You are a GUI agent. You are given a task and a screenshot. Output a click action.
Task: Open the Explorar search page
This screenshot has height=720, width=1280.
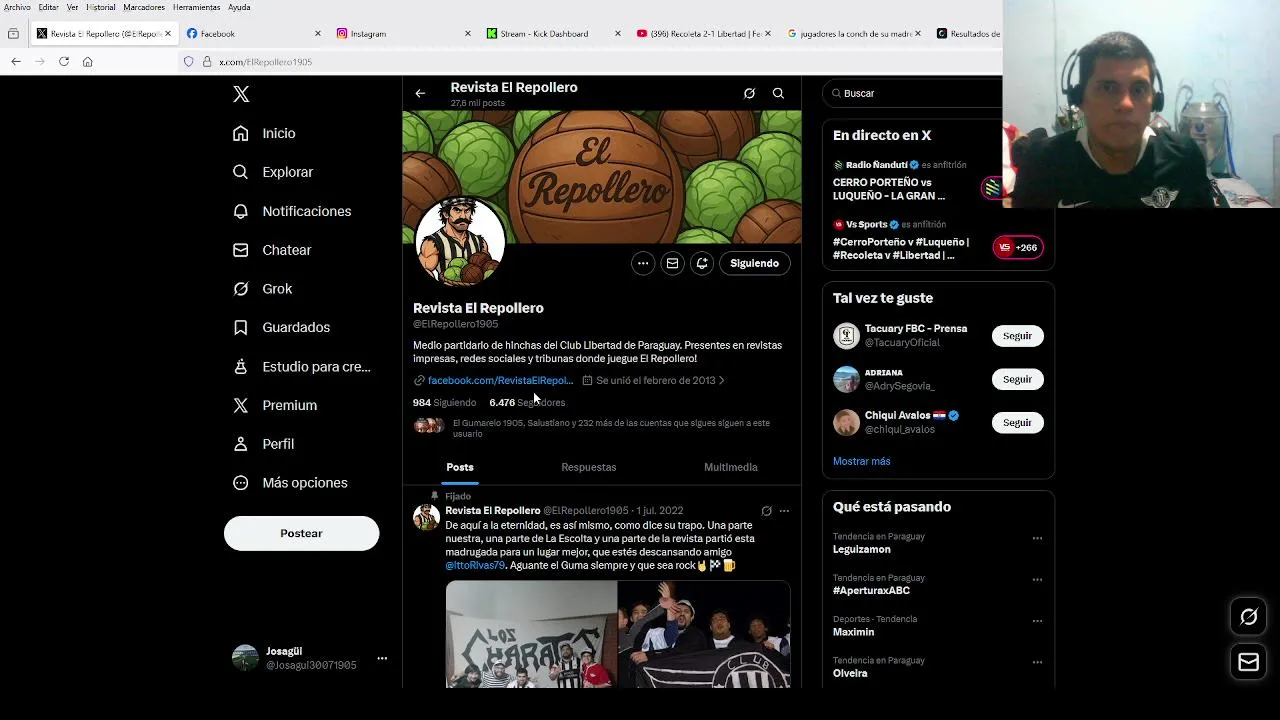tap(273, 172)
